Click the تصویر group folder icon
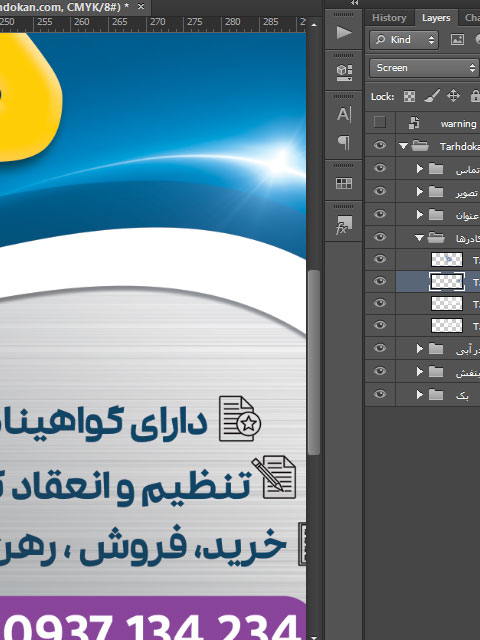The height and width of the screenshot is (640, 480). tap(436, 191)
